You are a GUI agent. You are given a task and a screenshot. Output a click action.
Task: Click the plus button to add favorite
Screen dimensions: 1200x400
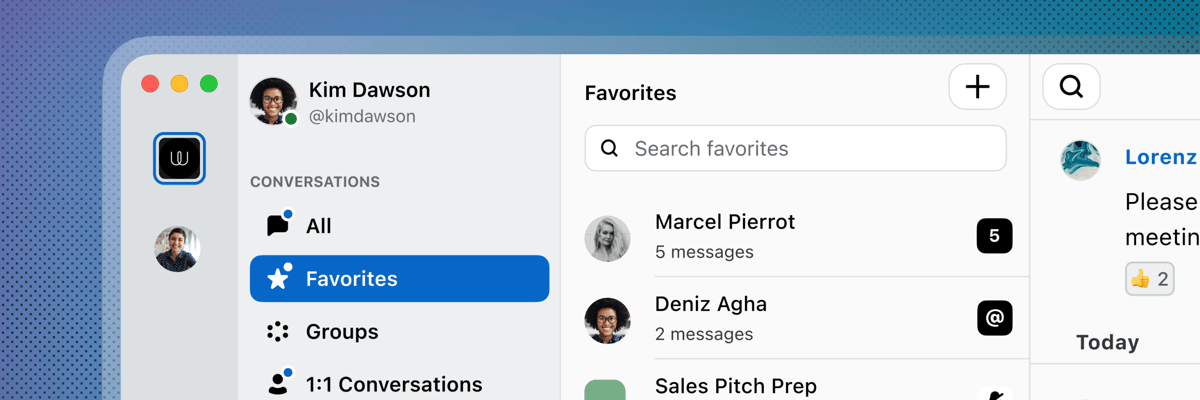(x=977, y=88)
